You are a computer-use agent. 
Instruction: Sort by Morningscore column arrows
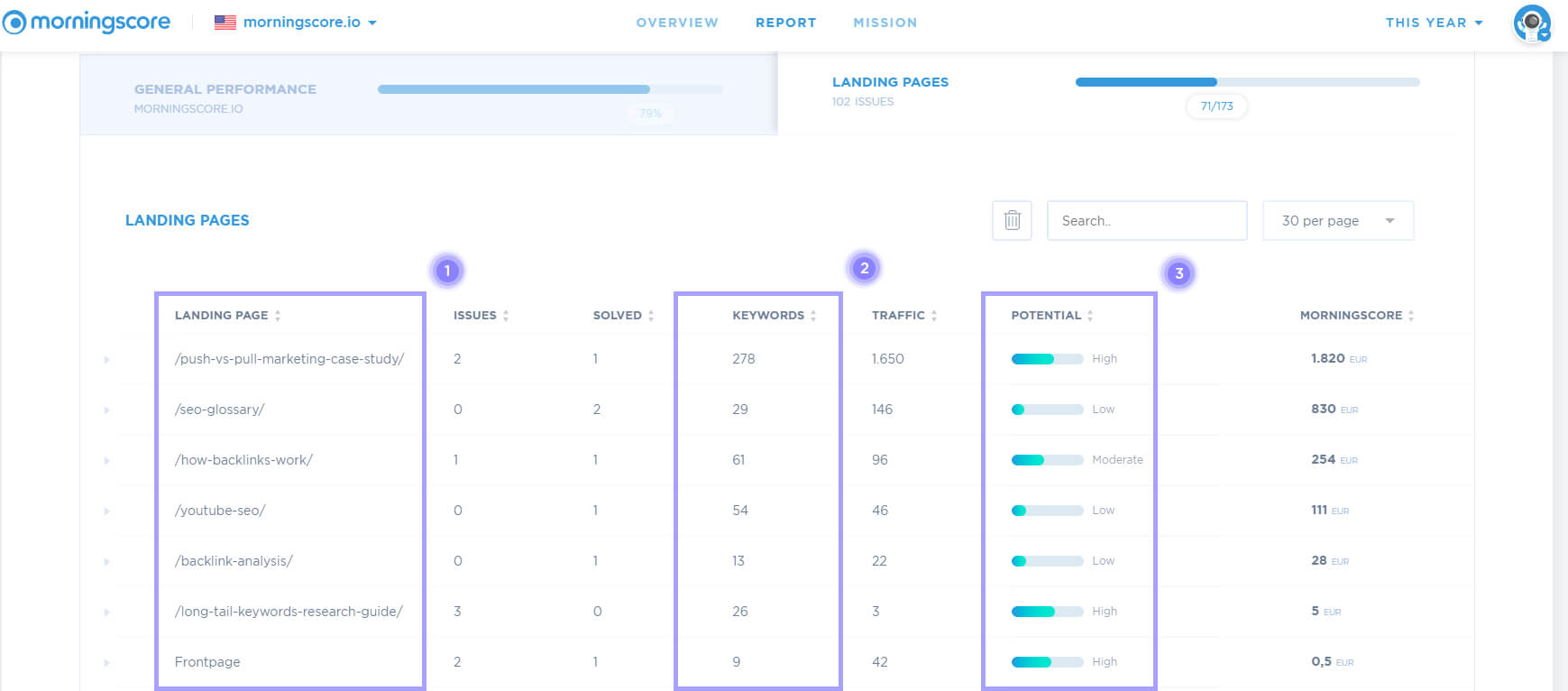(x=1411, y=316)
